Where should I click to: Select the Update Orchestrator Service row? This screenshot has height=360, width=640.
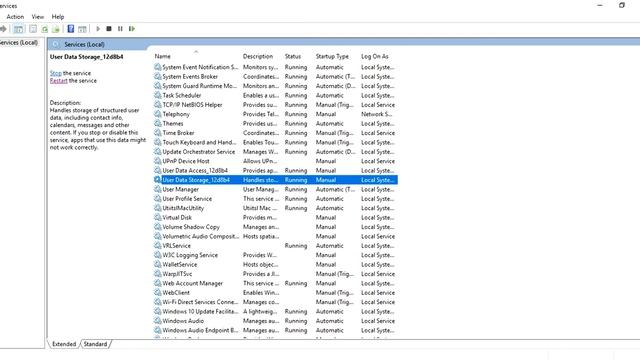coord(275,151)
